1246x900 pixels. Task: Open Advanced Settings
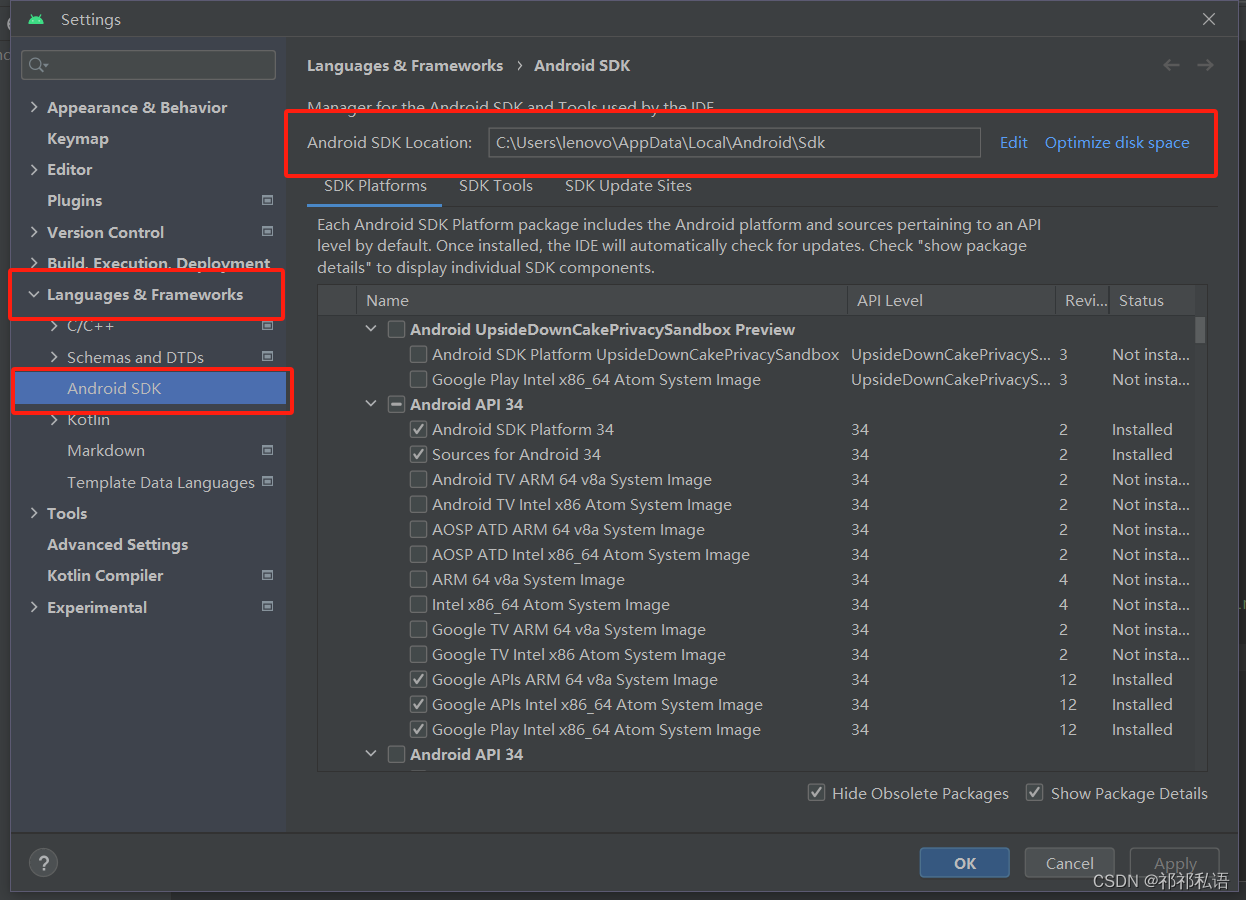coord(118,544)
